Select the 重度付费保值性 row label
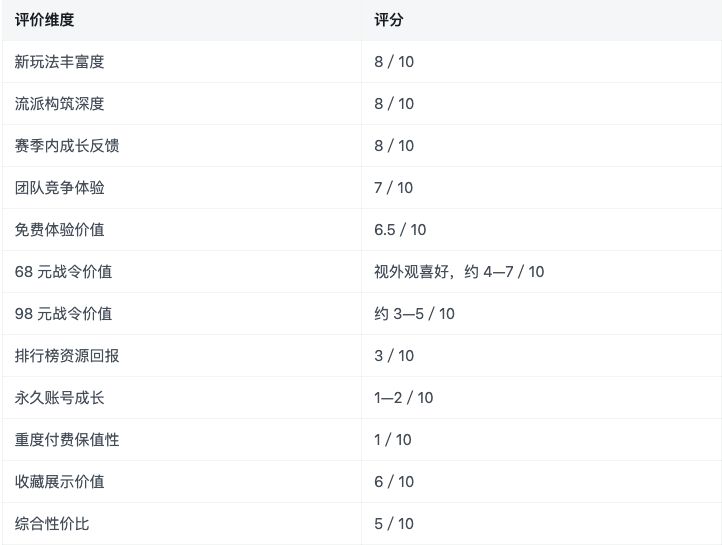 coord(67,440)
